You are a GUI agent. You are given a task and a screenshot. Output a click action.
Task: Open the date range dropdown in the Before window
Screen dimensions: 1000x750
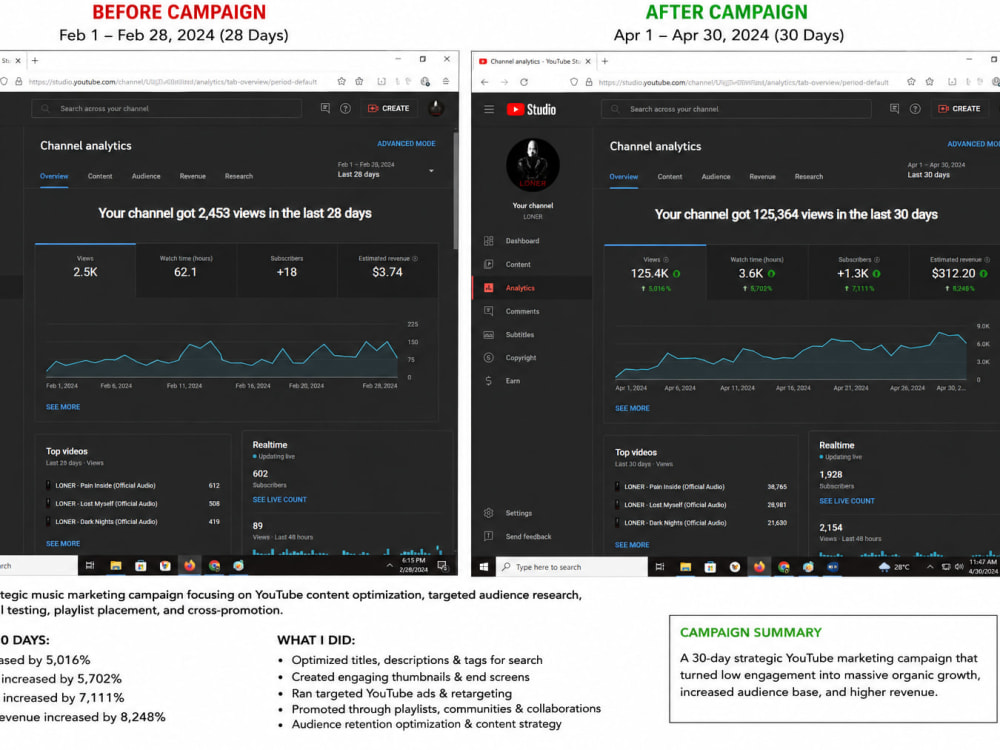(x=386, y=170)
